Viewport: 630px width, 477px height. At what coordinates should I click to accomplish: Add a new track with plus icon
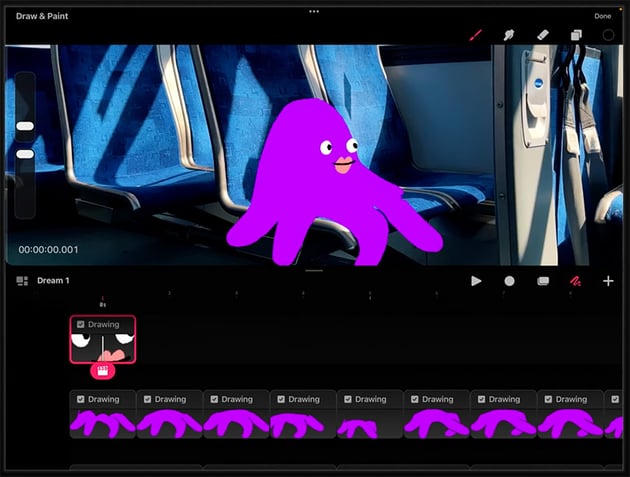608,281
